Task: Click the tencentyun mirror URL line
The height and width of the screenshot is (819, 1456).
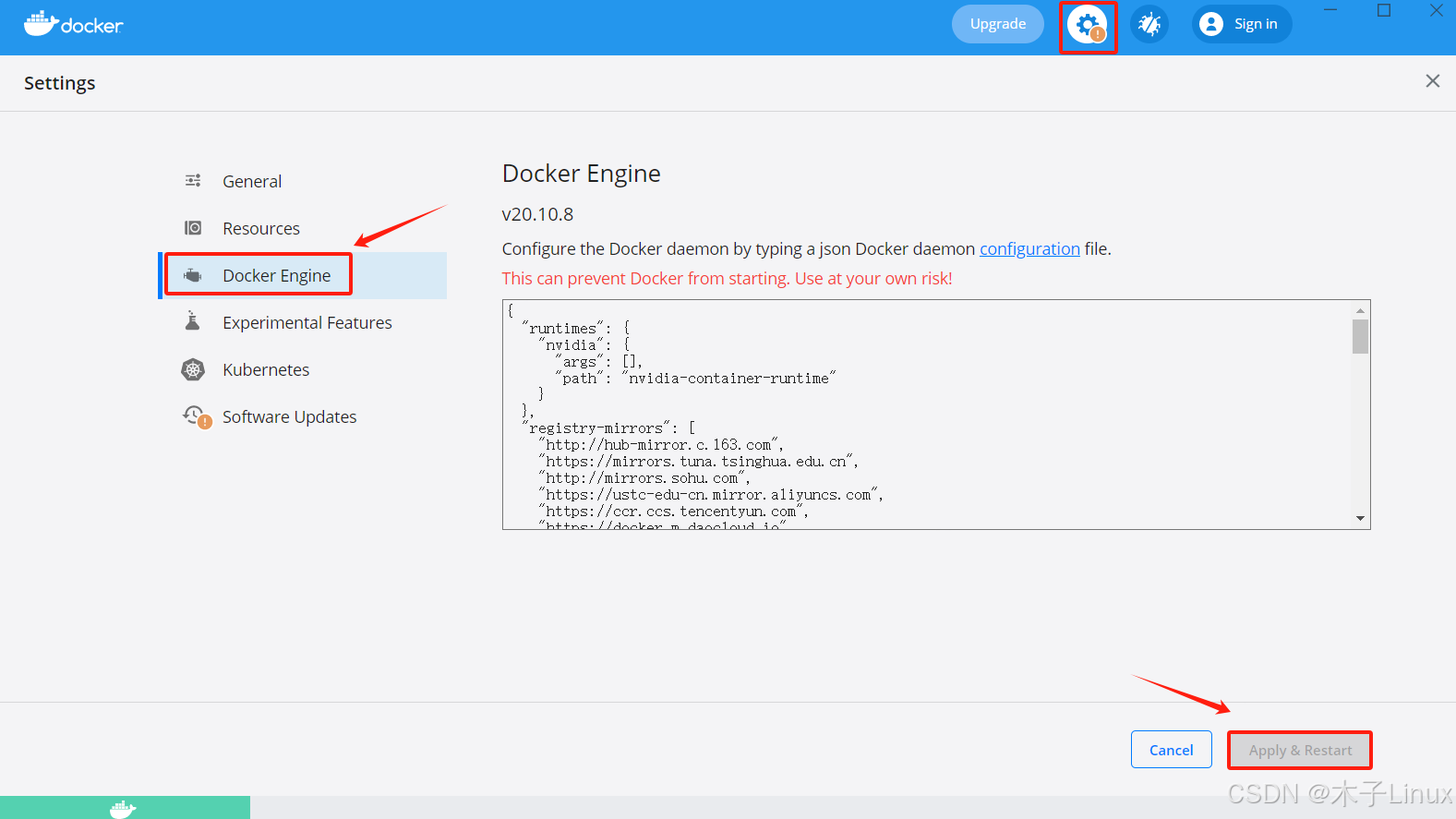Action: (x=674, y=511)
